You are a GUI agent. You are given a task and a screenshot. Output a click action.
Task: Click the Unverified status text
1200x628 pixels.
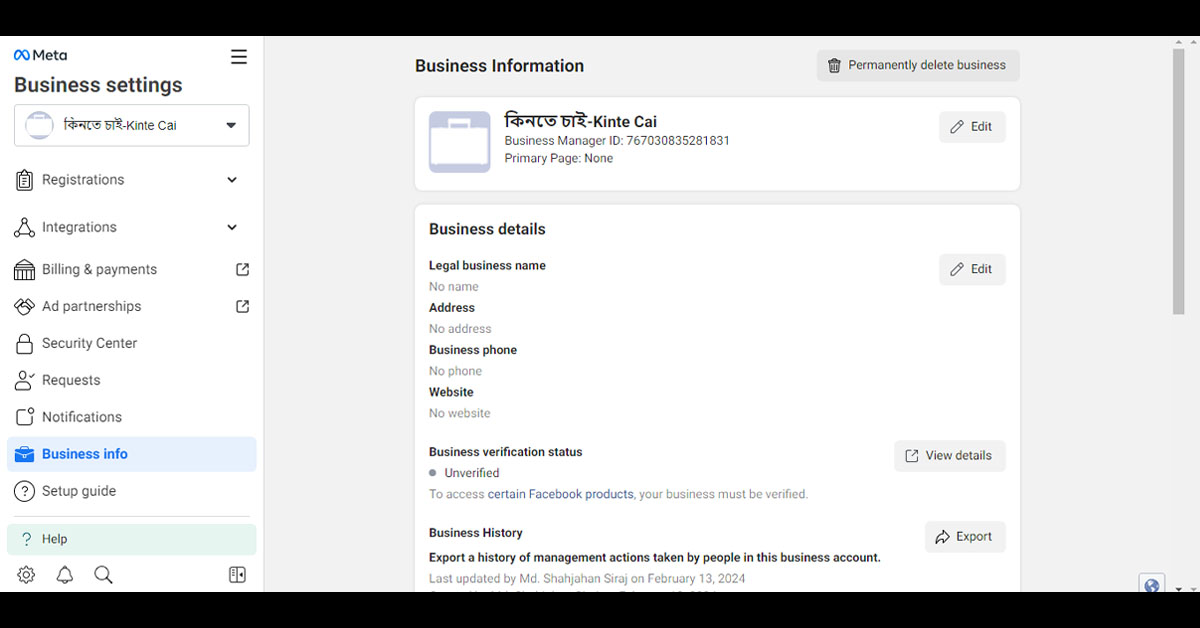[x=472, y=473]
